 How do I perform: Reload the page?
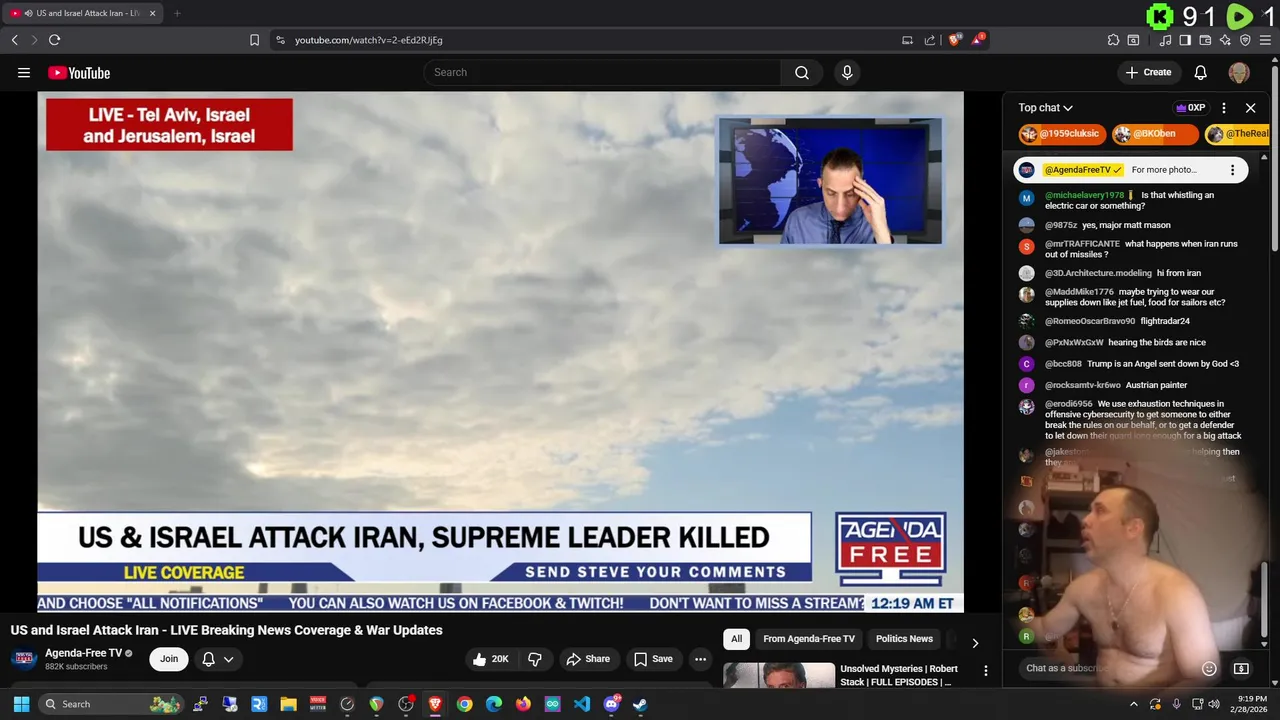point(54,40)
